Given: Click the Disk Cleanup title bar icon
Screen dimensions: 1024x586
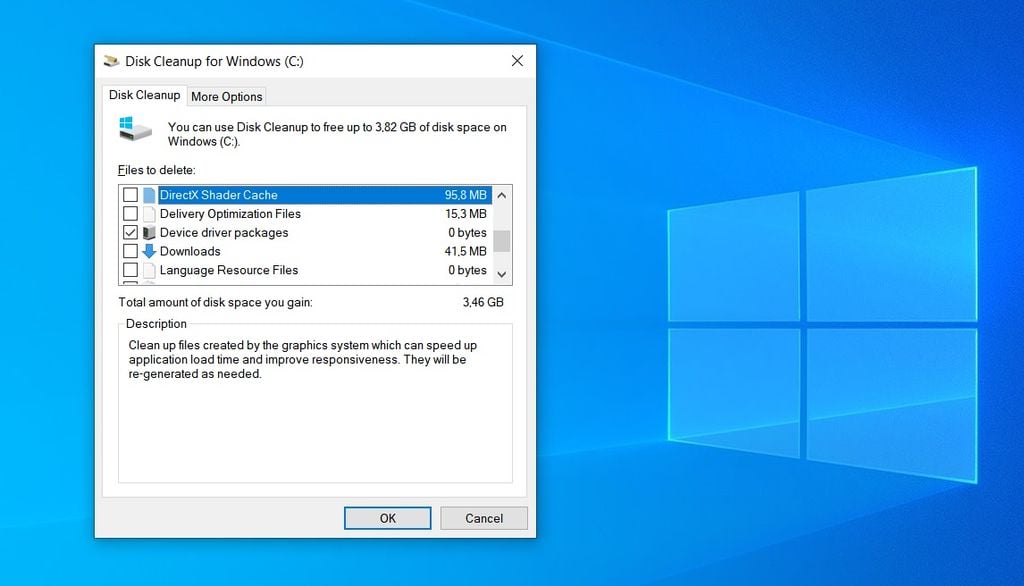Looking at the screenshot, I should click(x=111, y=61).
